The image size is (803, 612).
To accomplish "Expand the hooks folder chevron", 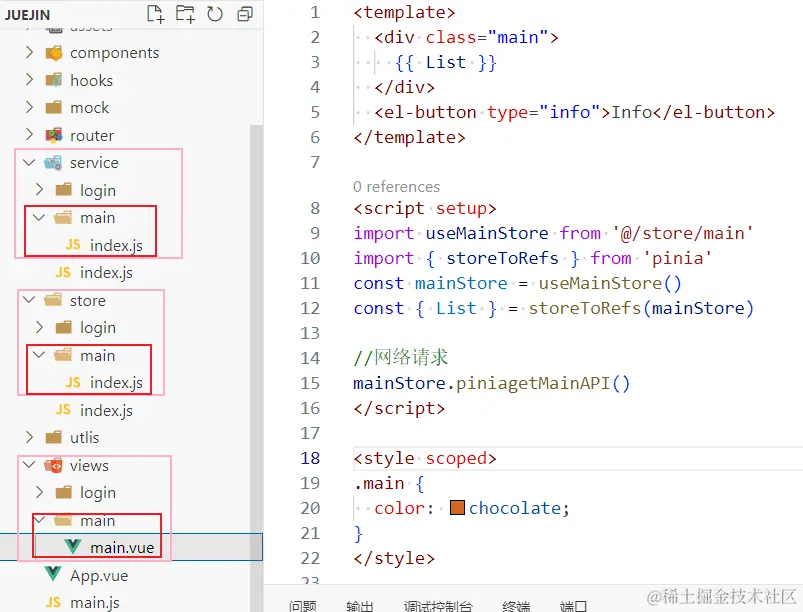I will pos(29,79).
